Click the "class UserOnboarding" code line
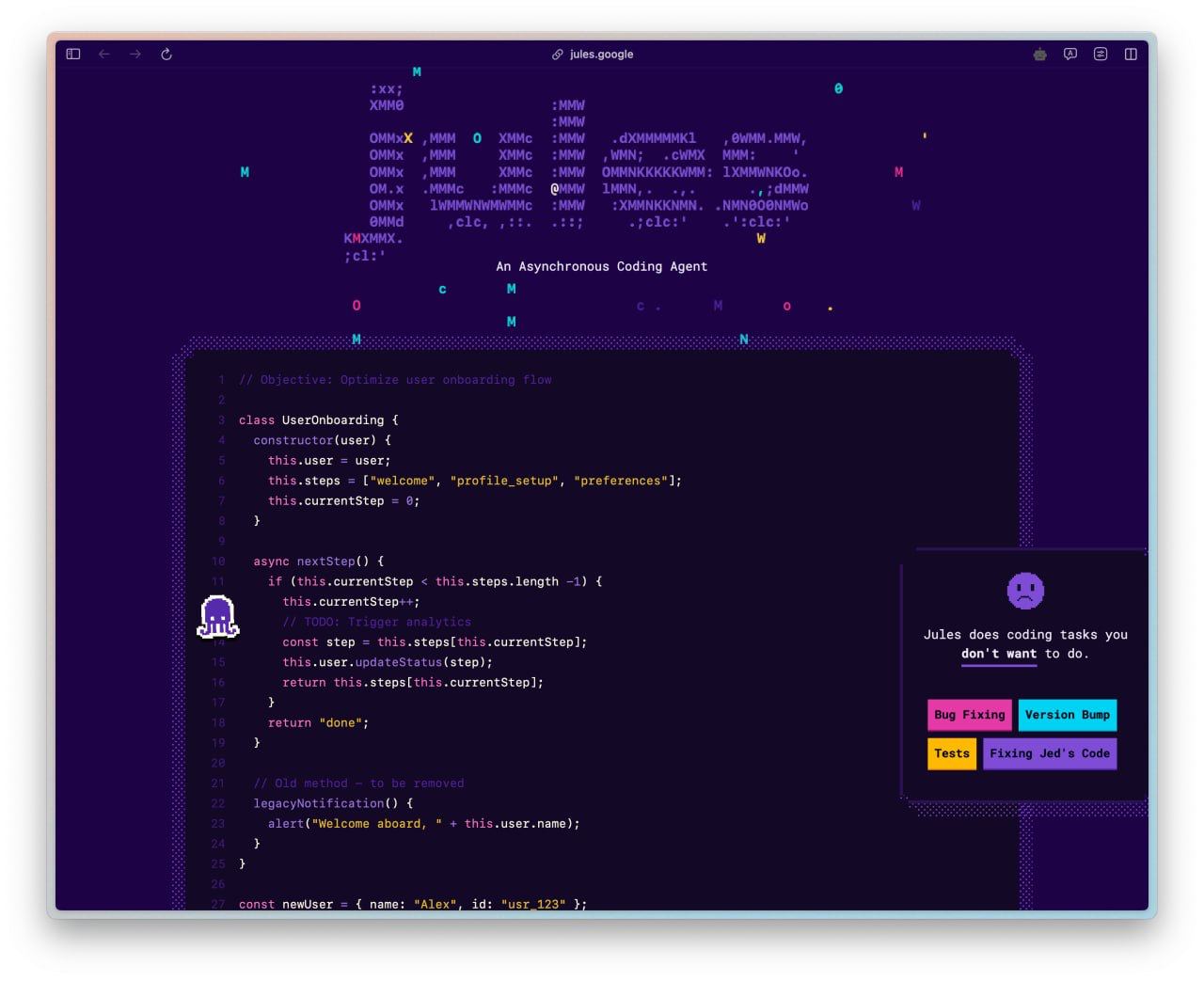The width and height of the screenshot is (1204, 981). [x=318, y=420]
